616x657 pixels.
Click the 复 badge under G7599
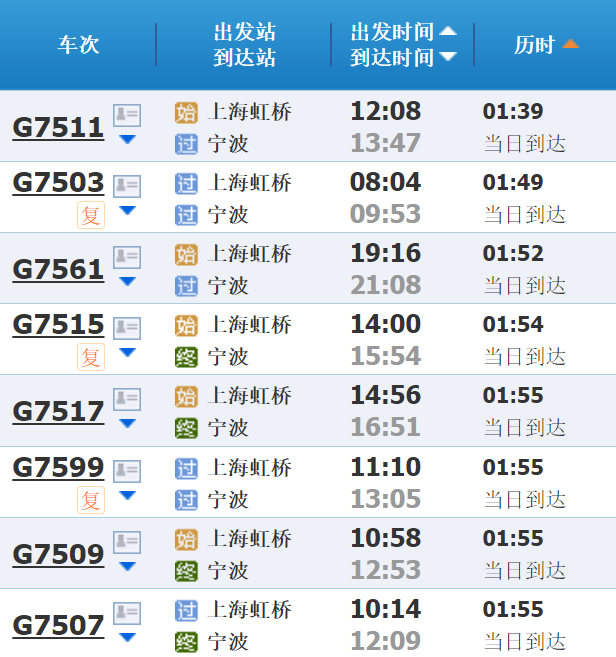click(x=91, y=500)
